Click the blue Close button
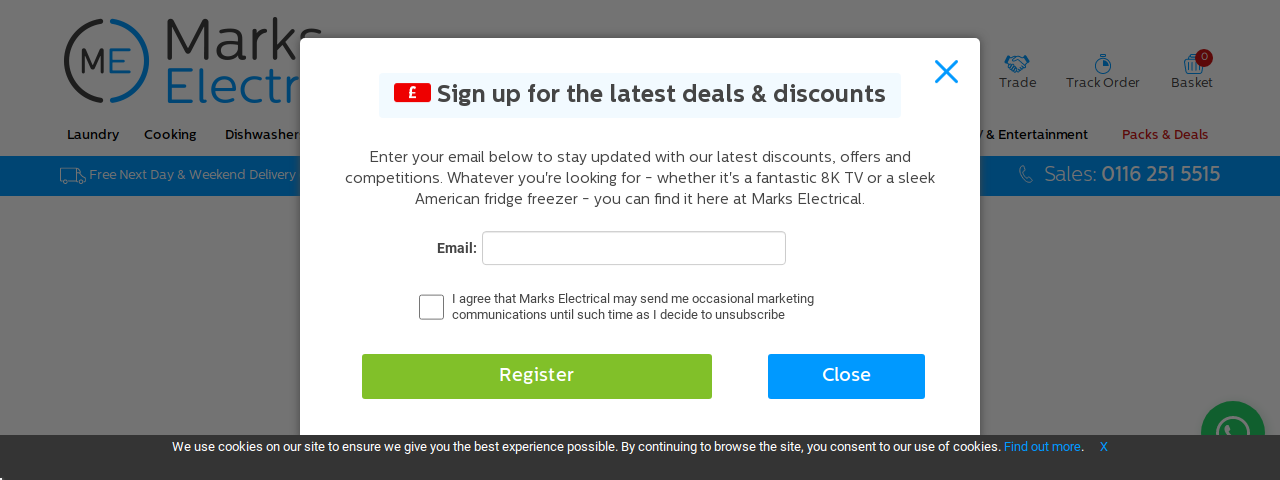 pos(846,376)
